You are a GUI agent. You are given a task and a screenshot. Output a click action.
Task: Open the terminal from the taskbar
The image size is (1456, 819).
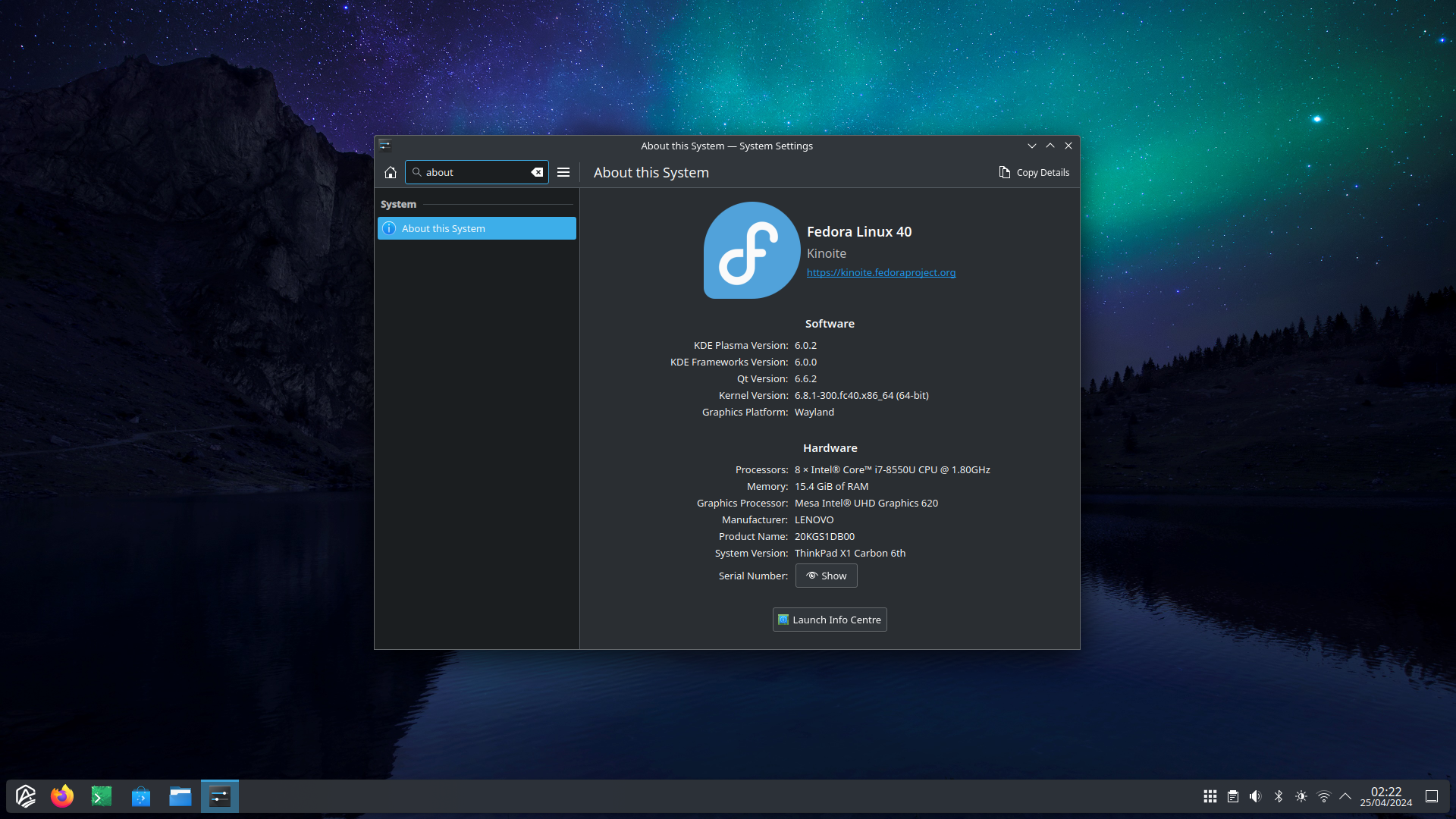[x=102, y=796]
